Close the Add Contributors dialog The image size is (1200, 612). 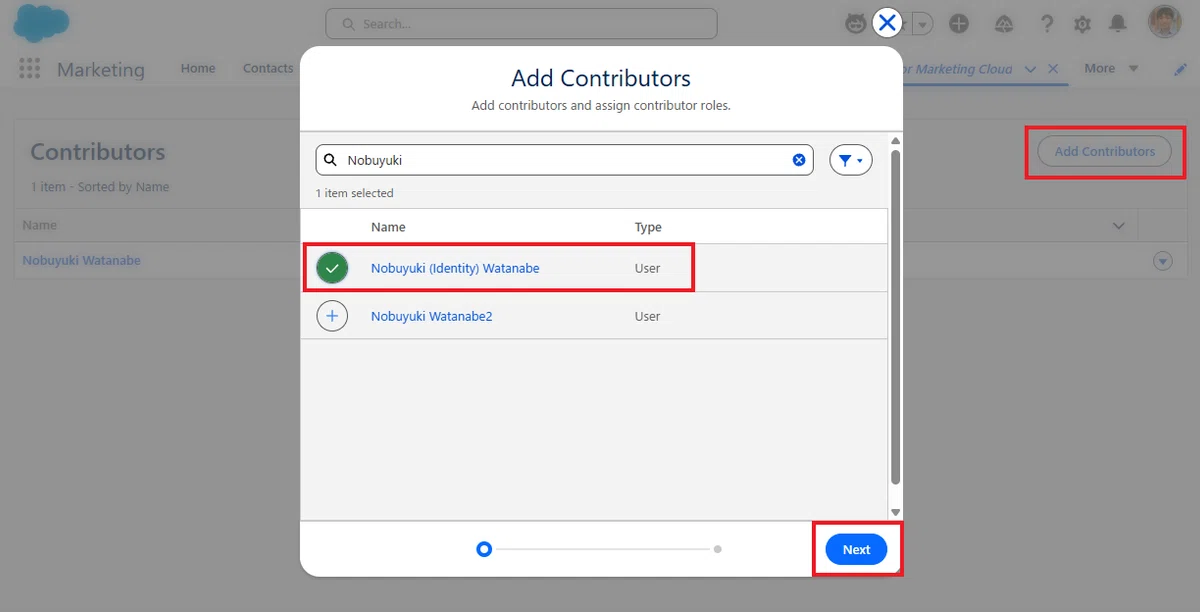(887, 23)
